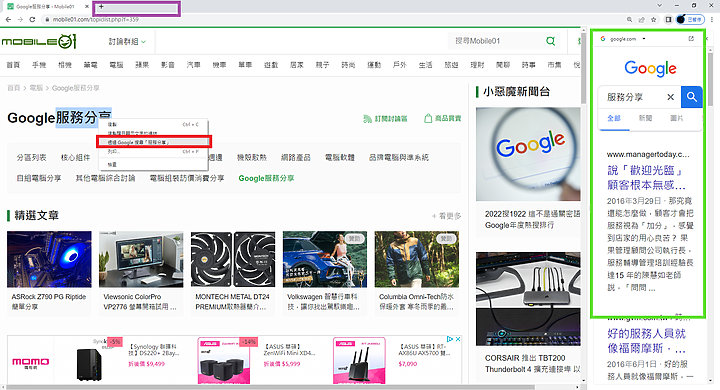
Task: Choose 列印 in the context menu
Action: [153, 151]
